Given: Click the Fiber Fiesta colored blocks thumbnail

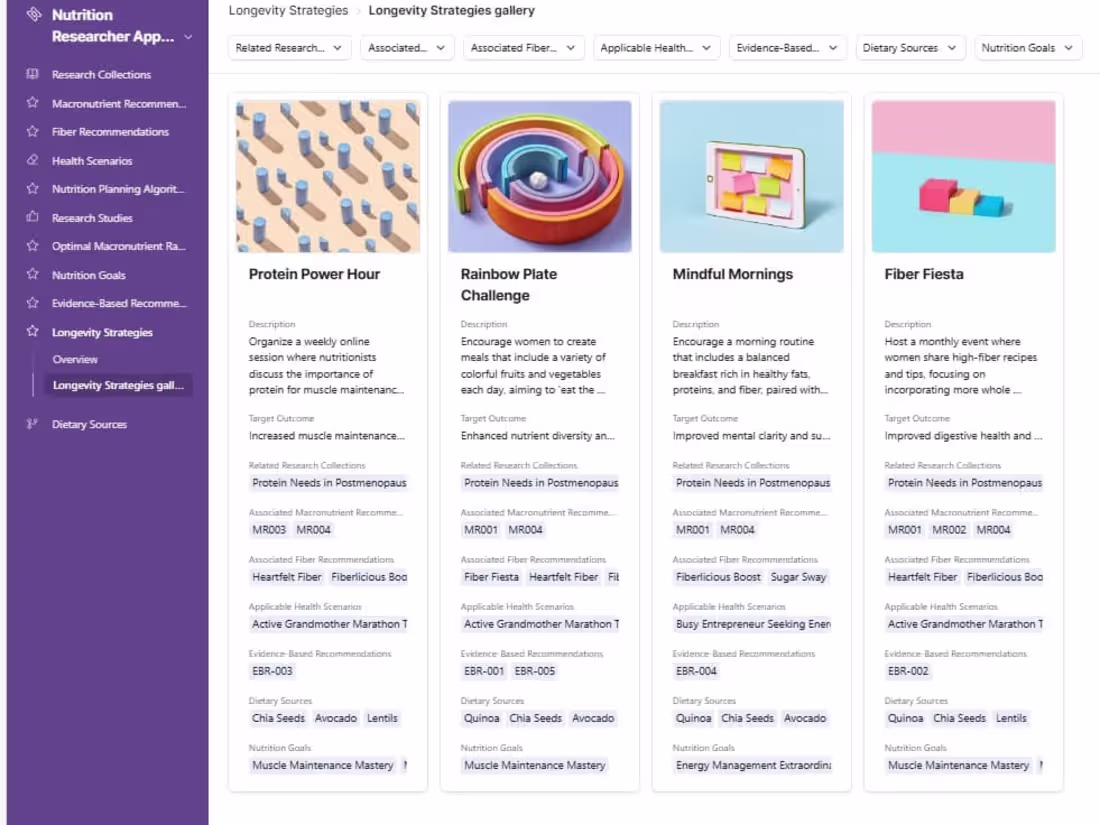Looking at the screenshot, I should 963,176.
